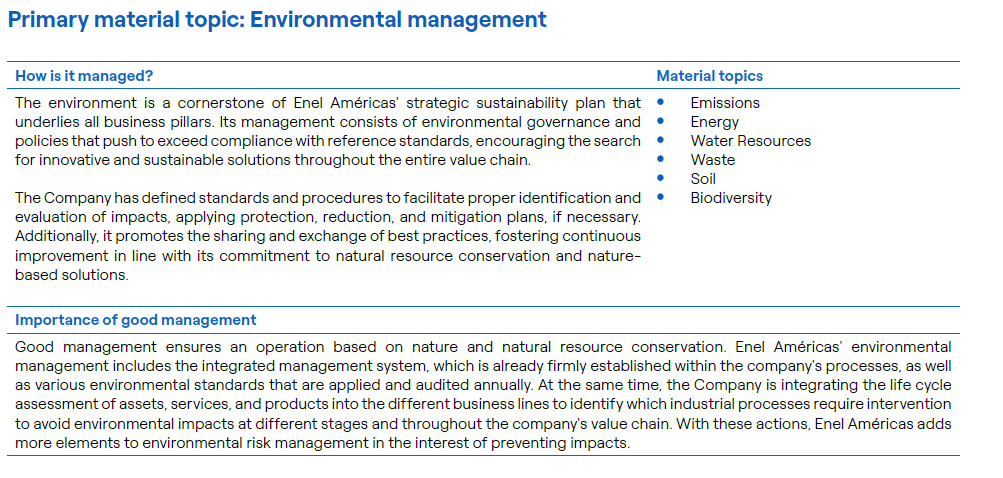The height and width of the screenshot is (478, 1003).
Task: Click the "Importance of good management" header
Action: [x=135, y=321]
